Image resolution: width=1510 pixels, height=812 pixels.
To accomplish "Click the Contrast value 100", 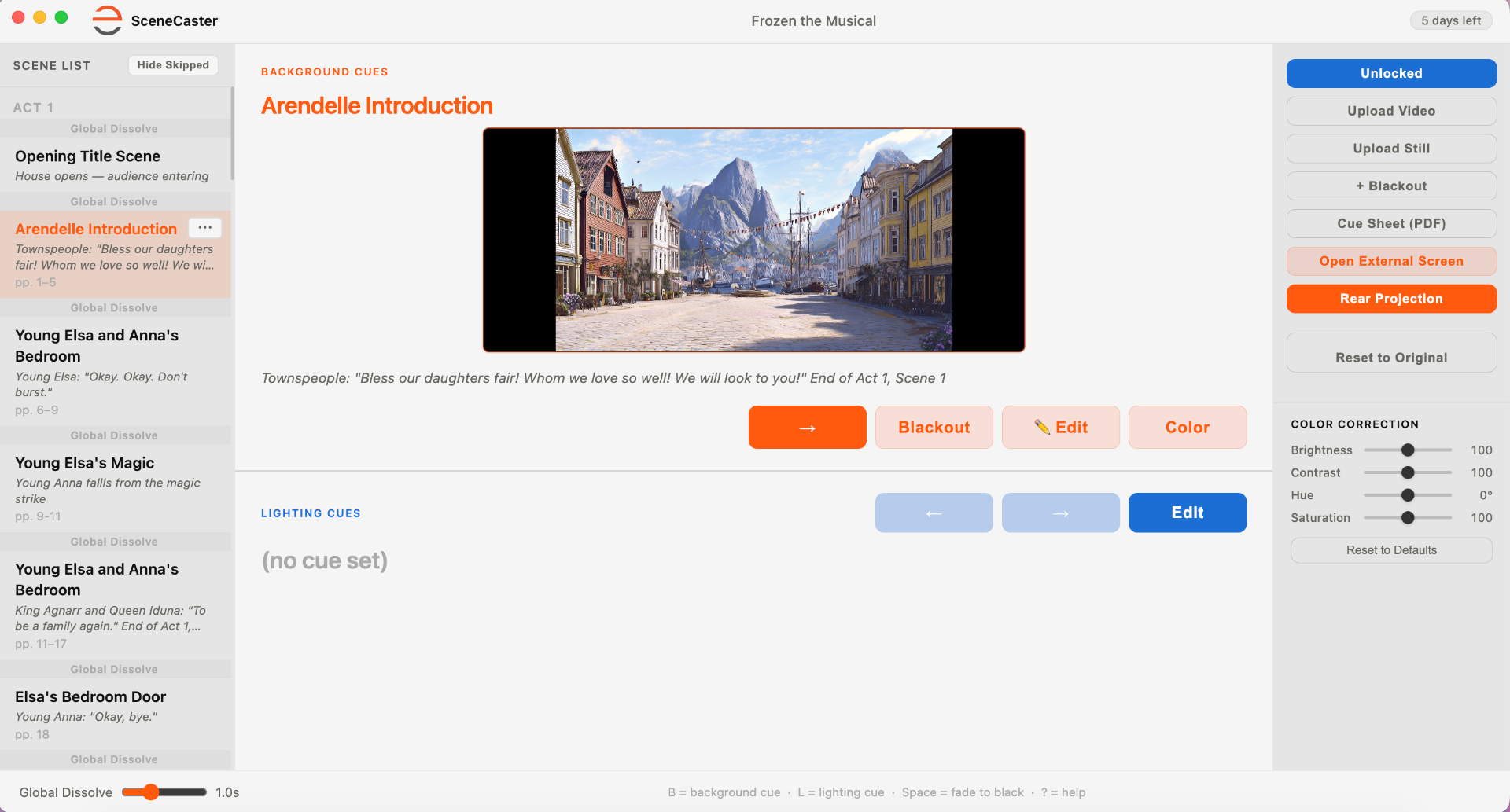I will (x=1482, y=472).
